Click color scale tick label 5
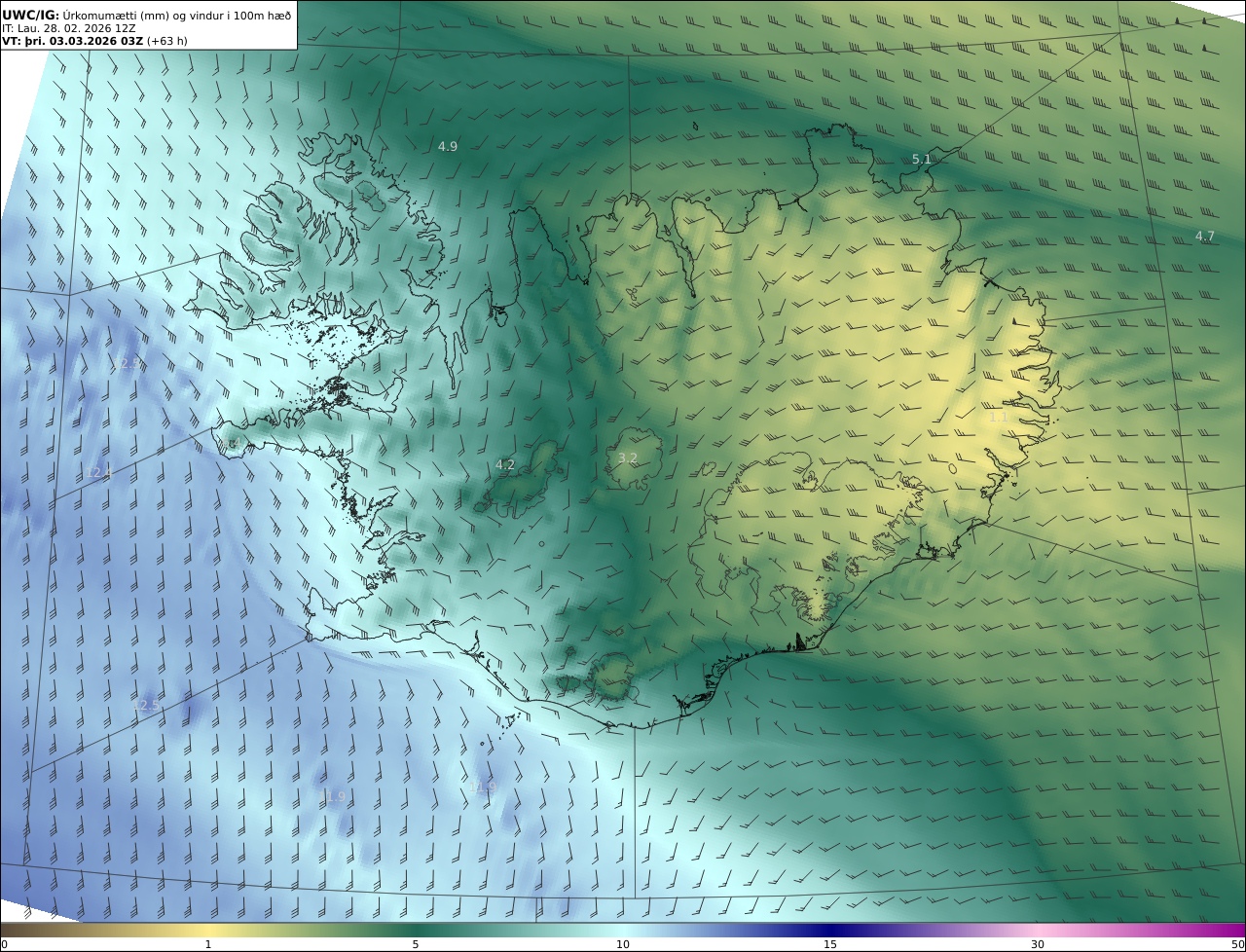The height and width of the screenshot is (952, 1246). click(416, 944)
